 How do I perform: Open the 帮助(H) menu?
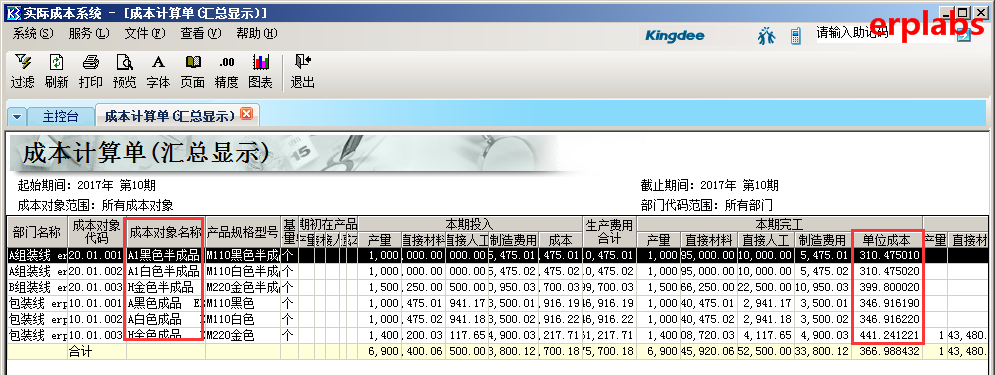tap(256, 34)
